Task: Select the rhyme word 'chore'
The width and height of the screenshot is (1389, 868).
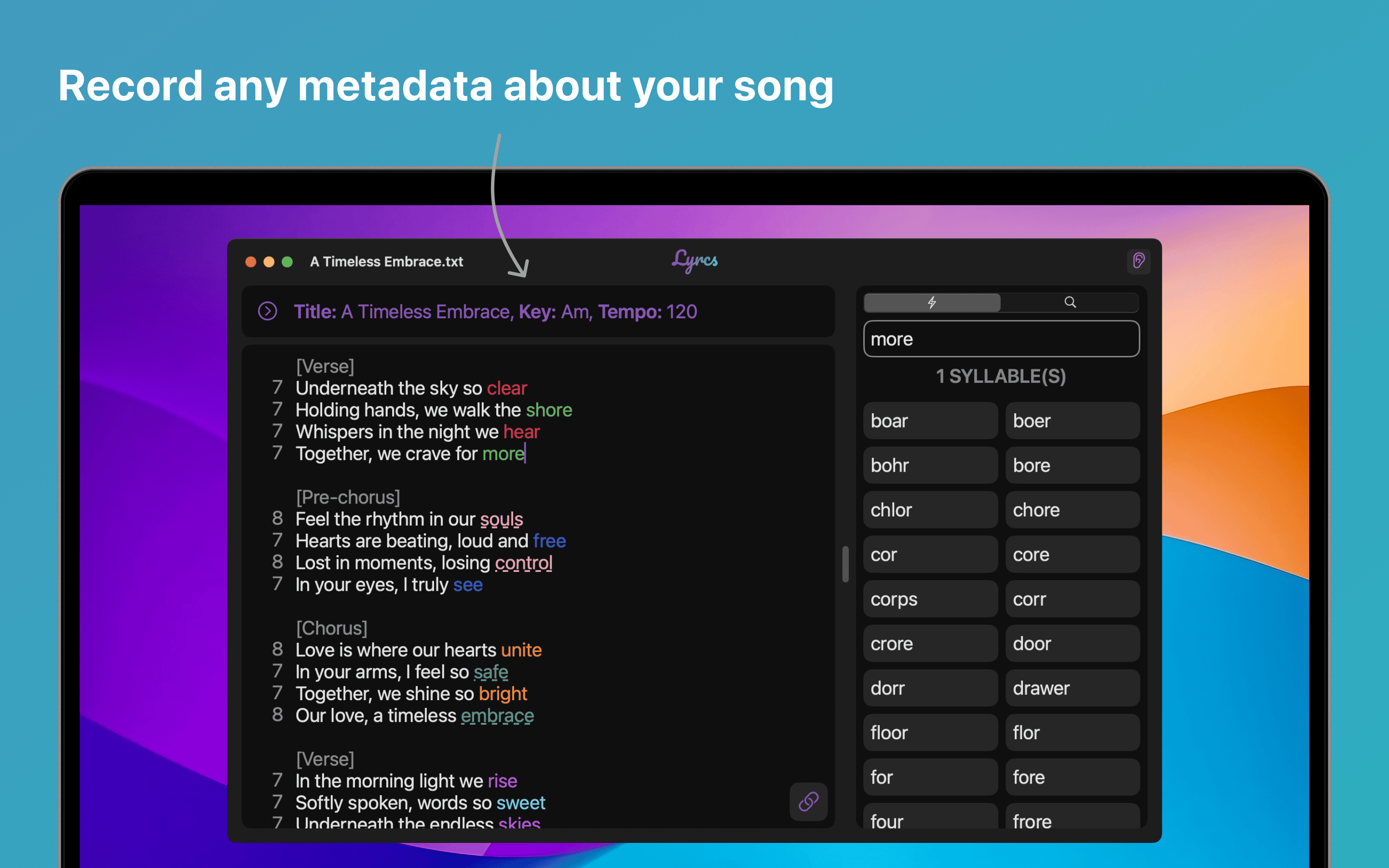Action: 1072,510
